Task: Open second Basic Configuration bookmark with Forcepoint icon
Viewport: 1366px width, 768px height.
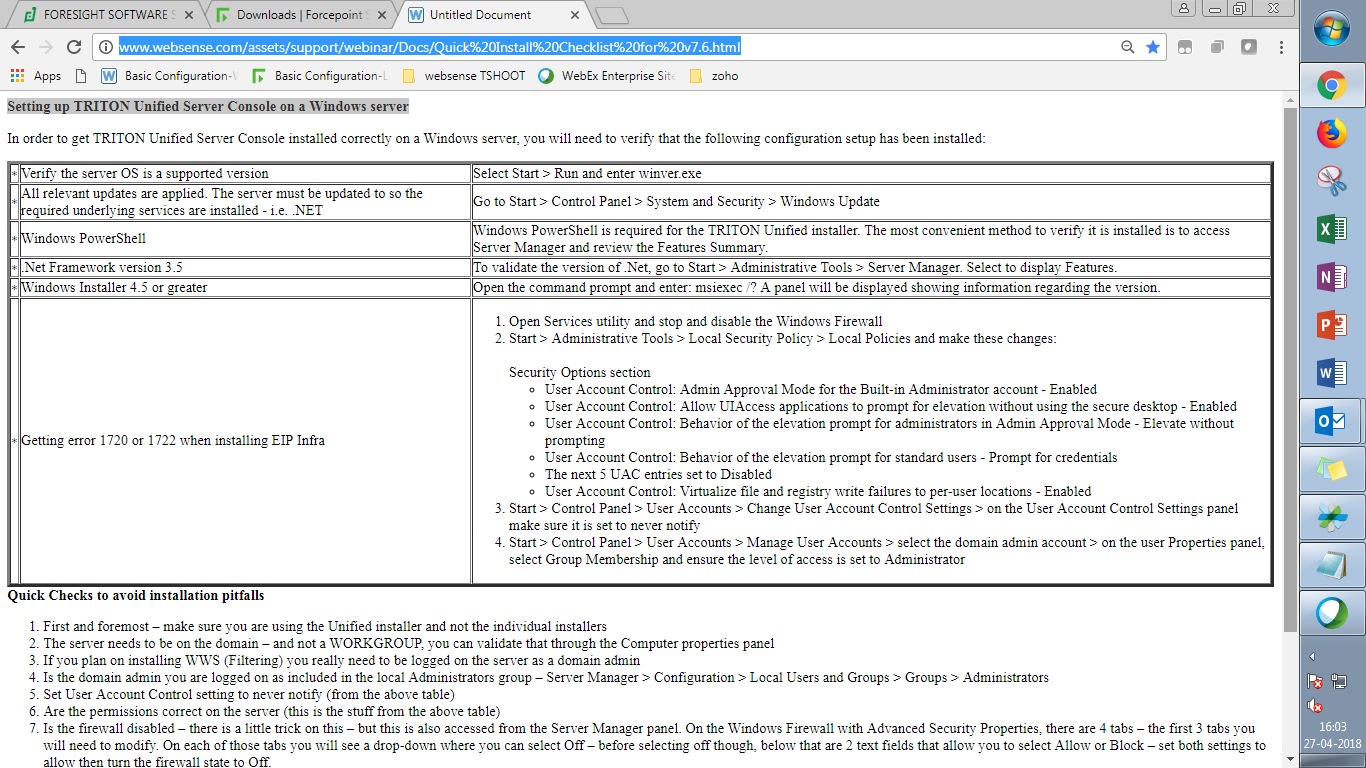Action: (320, 76)
